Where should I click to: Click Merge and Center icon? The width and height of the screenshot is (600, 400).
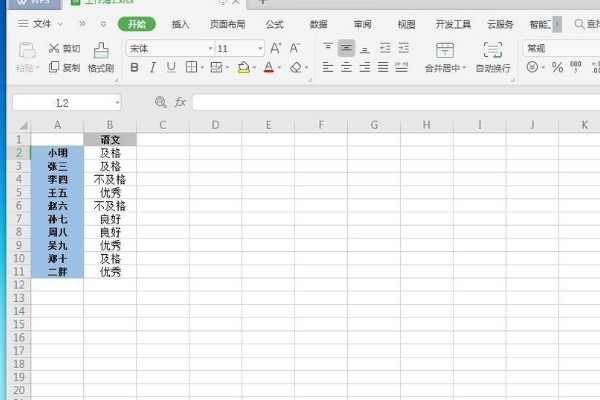[x=445, y=50]
